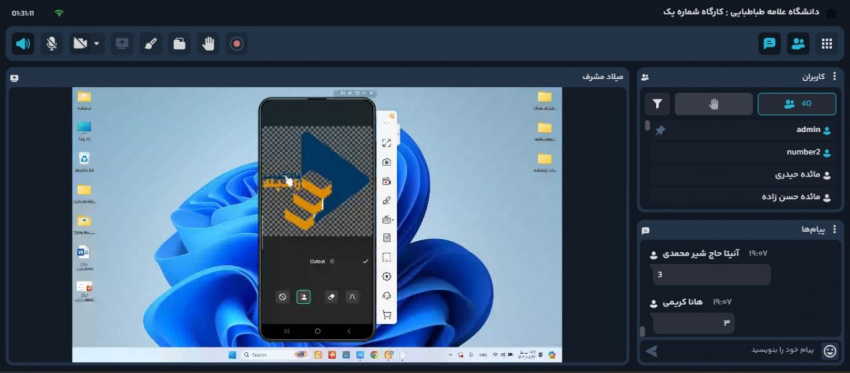Mute the speaker audio button
The width and height of the screenshot is (850, 373).
tap(23, 44)
